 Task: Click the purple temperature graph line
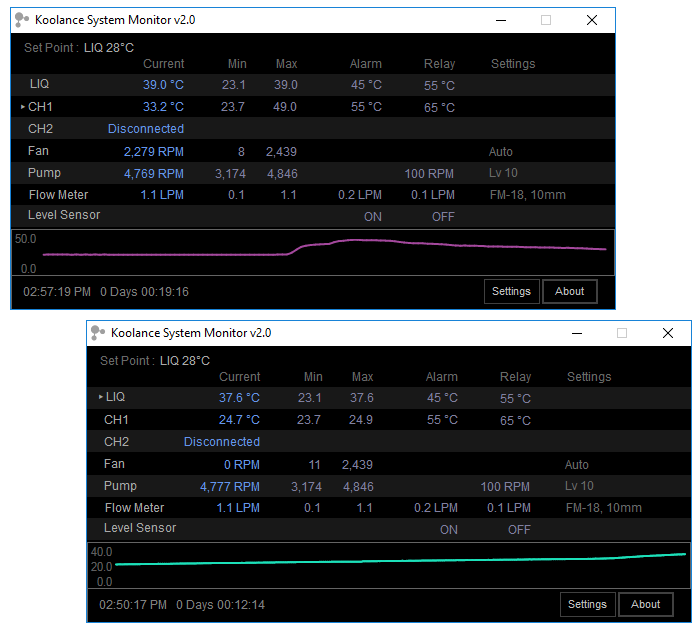click(x=400, y=241)
